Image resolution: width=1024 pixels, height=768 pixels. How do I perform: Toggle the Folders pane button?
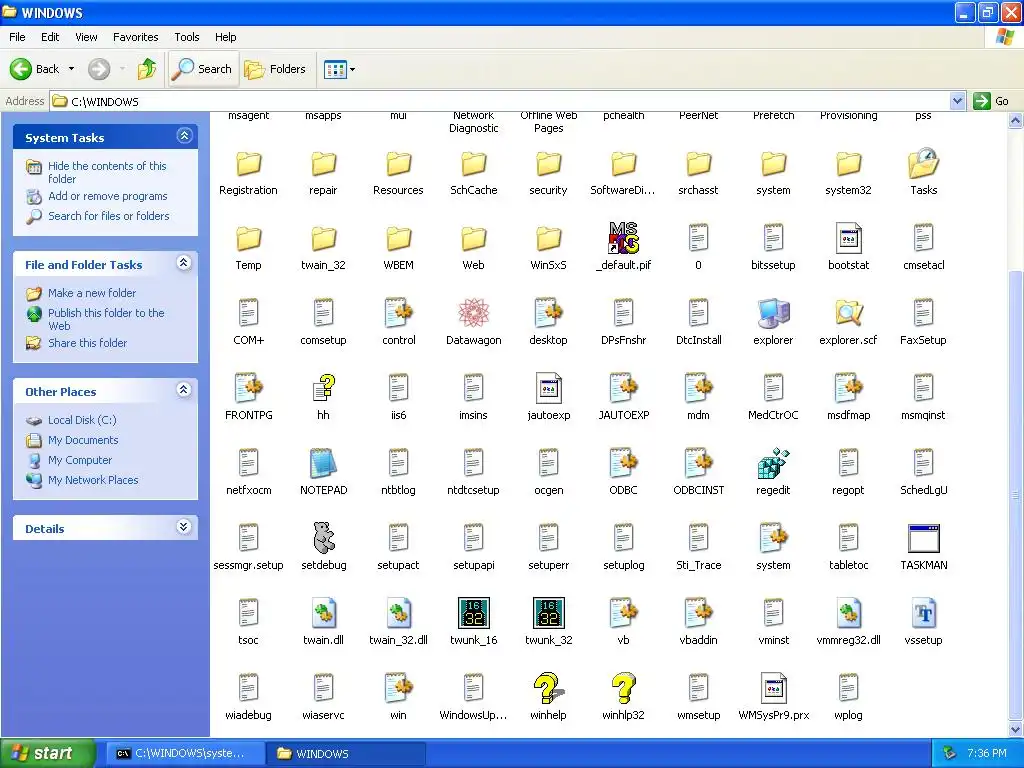click(275, 69)
